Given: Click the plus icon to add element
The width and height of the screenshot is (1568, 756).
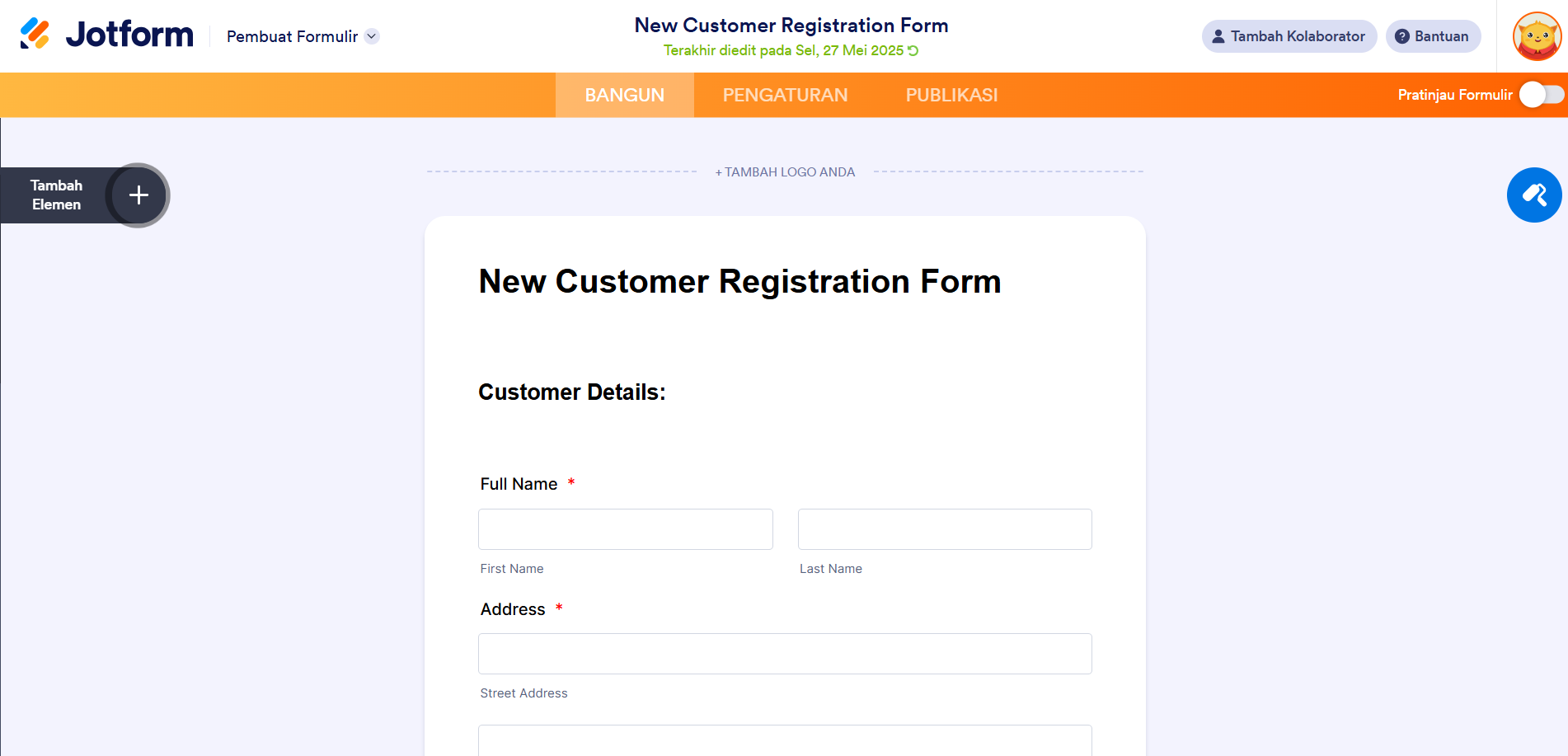Looking at the screenshot, I should pos(138,195).
